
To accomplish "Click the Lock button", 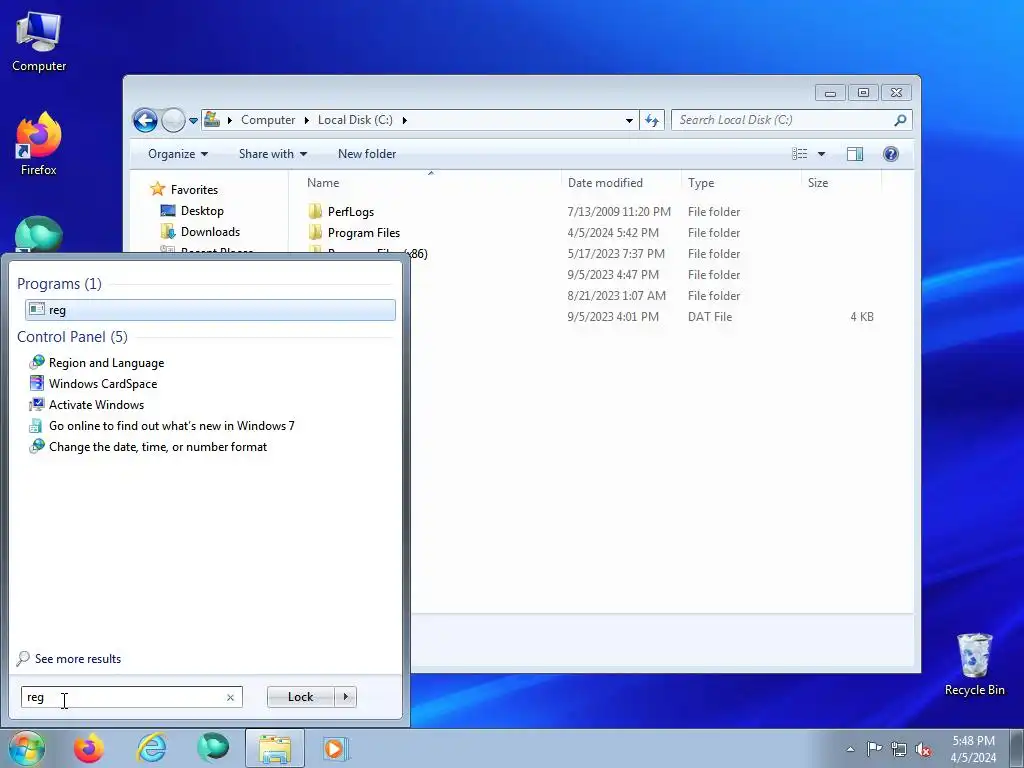I will coord(300,697).
